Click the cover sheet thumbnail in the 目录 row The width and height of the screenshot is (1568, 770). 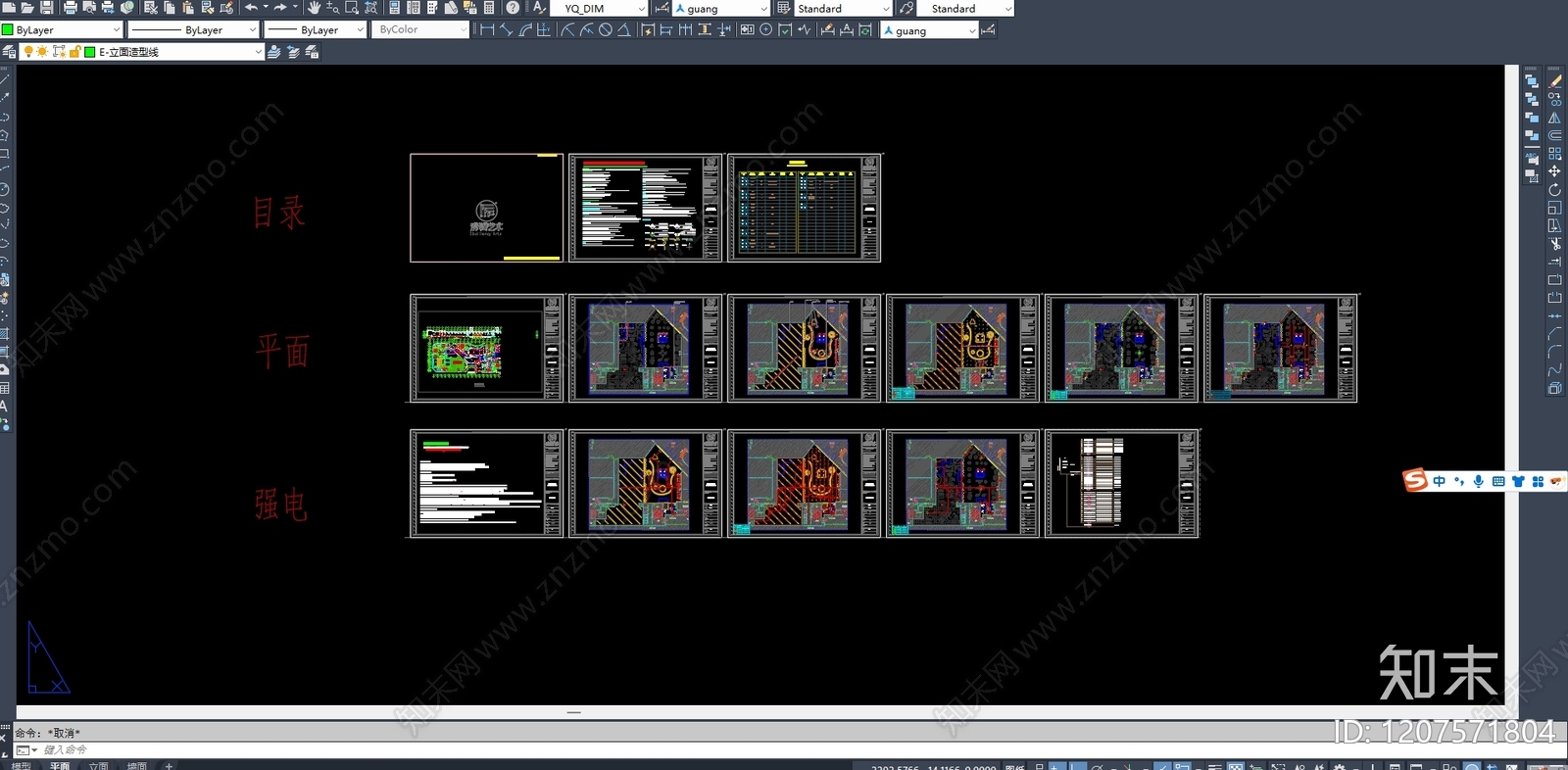pyautogui.click(x=487, y=208)
